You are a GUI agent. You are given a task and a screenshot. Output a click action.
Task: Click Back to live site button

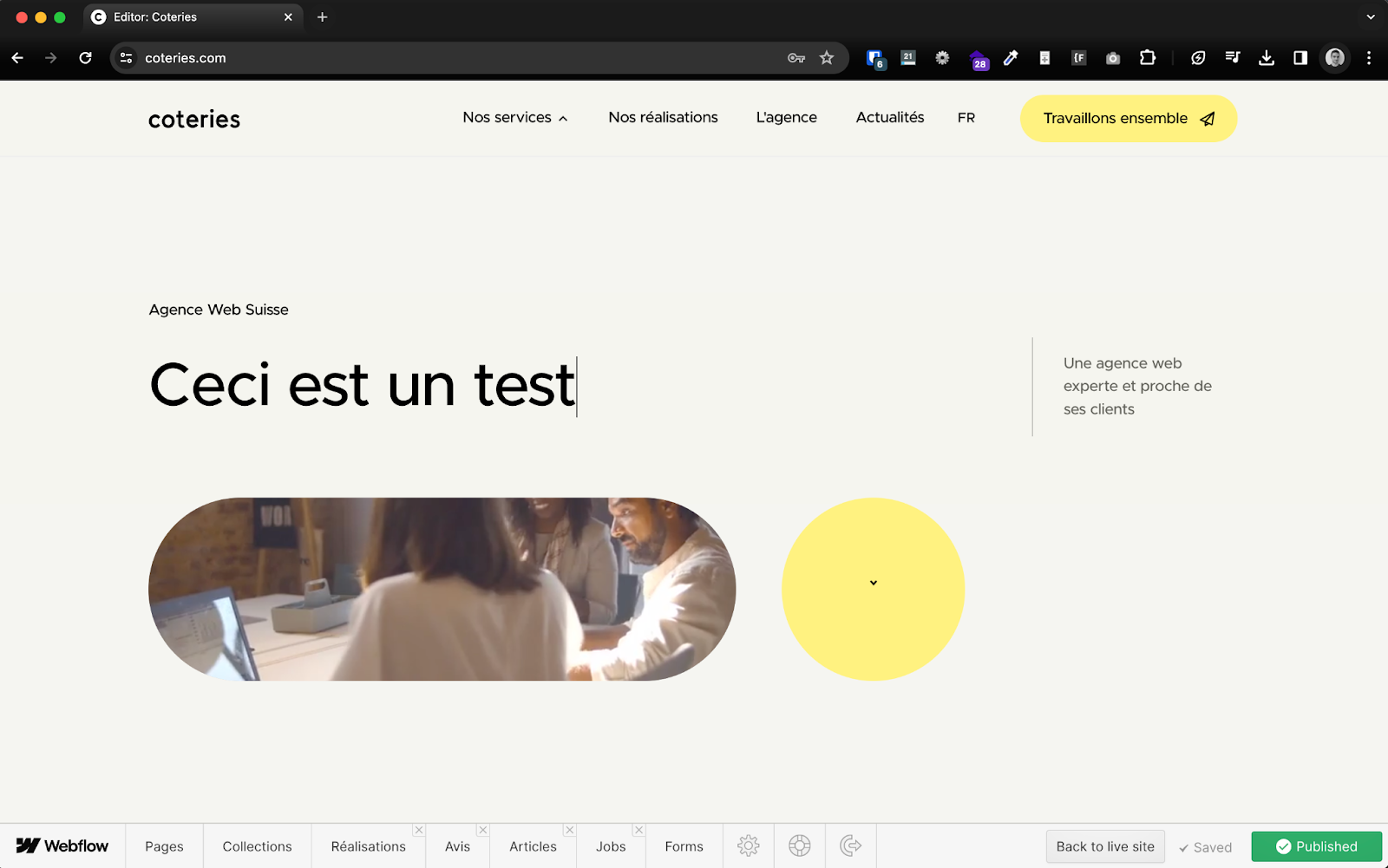(x=1105, y=846)
